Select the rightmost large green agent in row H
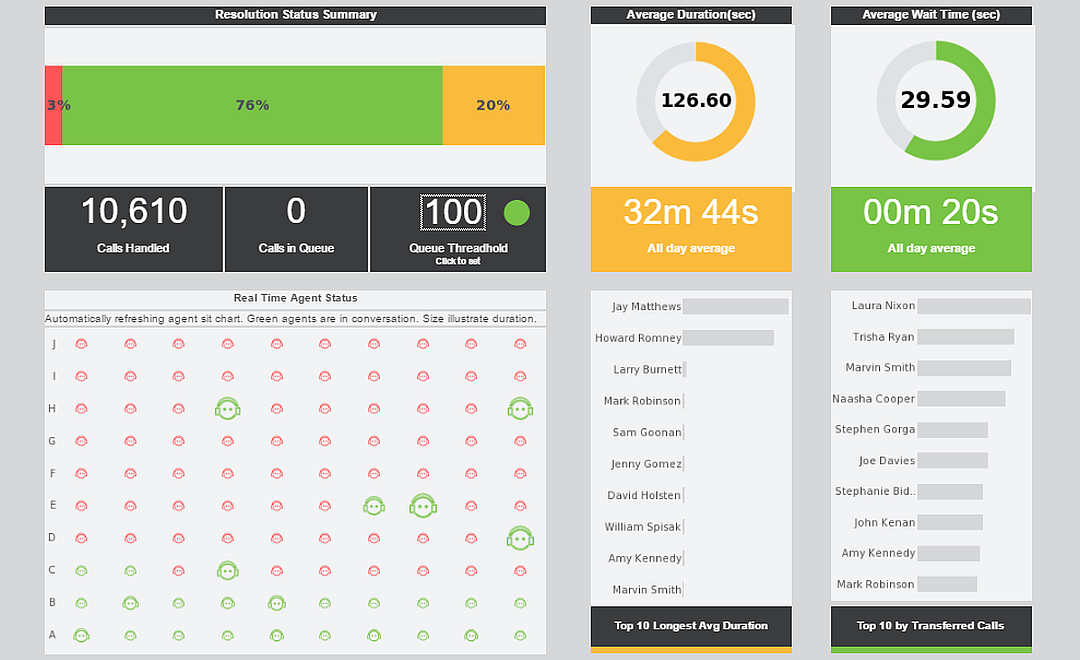The width and height of the screenshot is (1080, 660). point(520,409)
